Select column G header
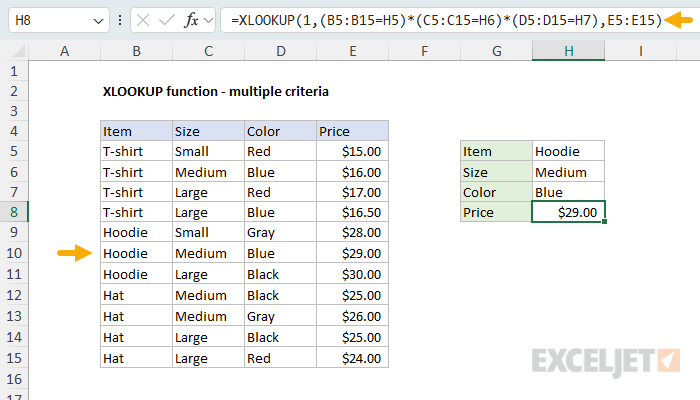 click(496, 51)
